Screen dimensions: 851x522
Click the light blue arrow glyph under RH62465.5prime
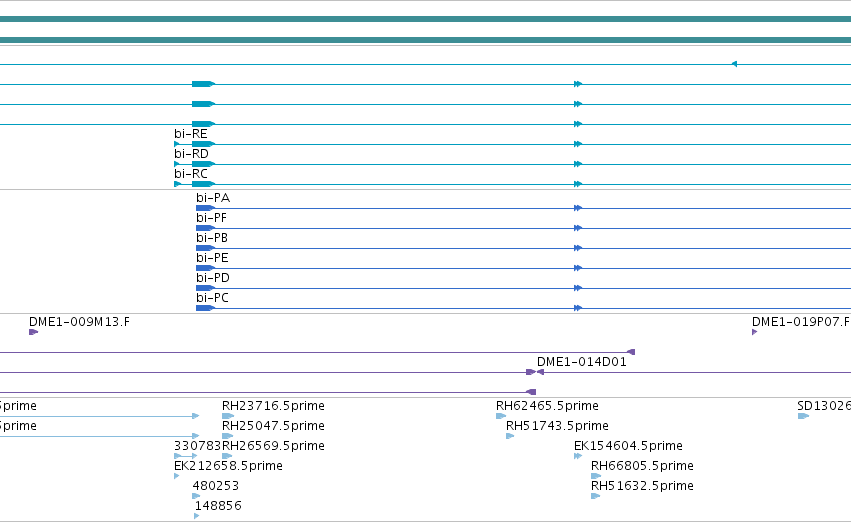501,416
